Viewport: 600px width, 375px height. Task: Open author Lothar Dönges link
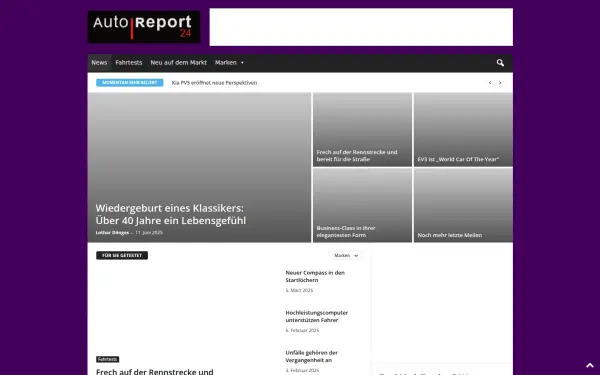tap(112, 233)
